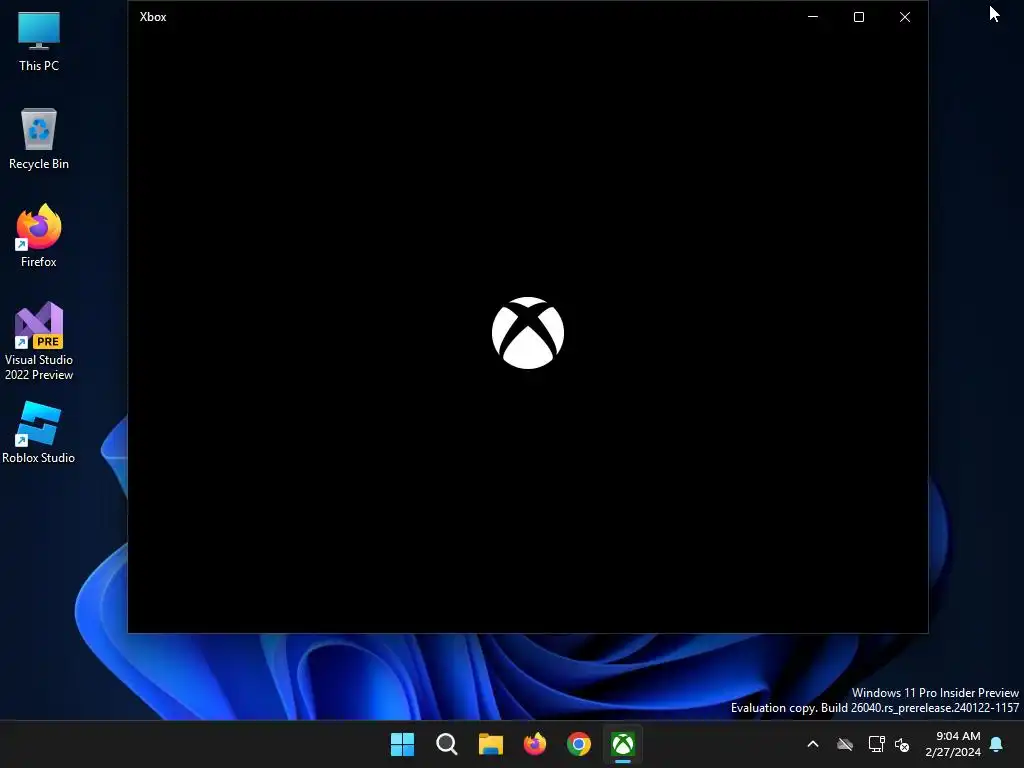
Task: Select the Firefox desktop shortcut
Action: pos(39,236)
